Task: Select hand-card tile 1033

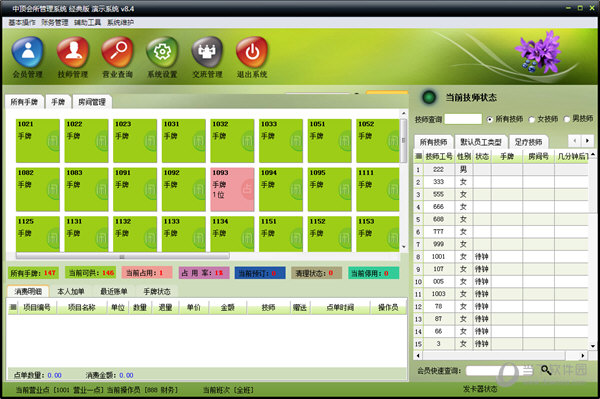Action: 280,141
